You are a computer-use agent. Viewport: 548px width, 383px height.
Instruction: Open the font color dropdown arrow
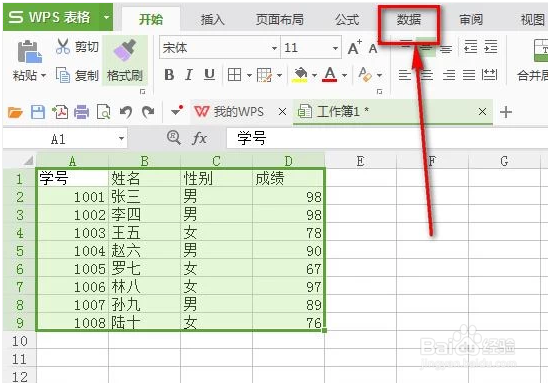pyautogui.click(x=344, y=75)
